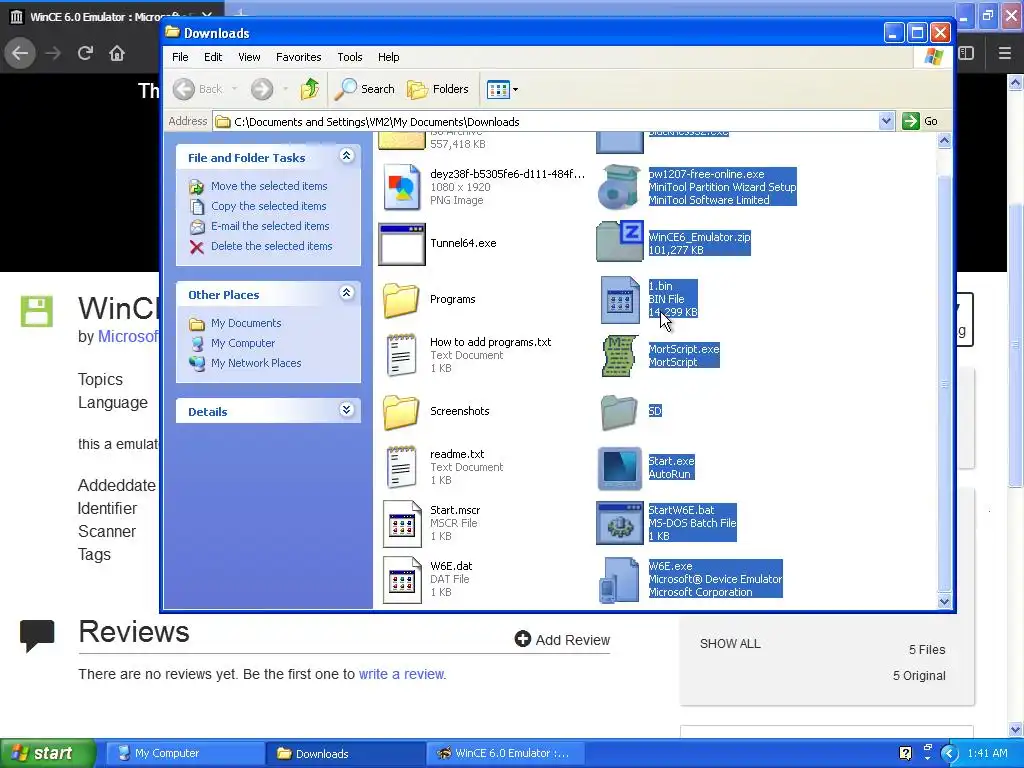Select the StartW6E.bat batch file icon
This screenshot has height=768, width=1024.
(620, 523)
